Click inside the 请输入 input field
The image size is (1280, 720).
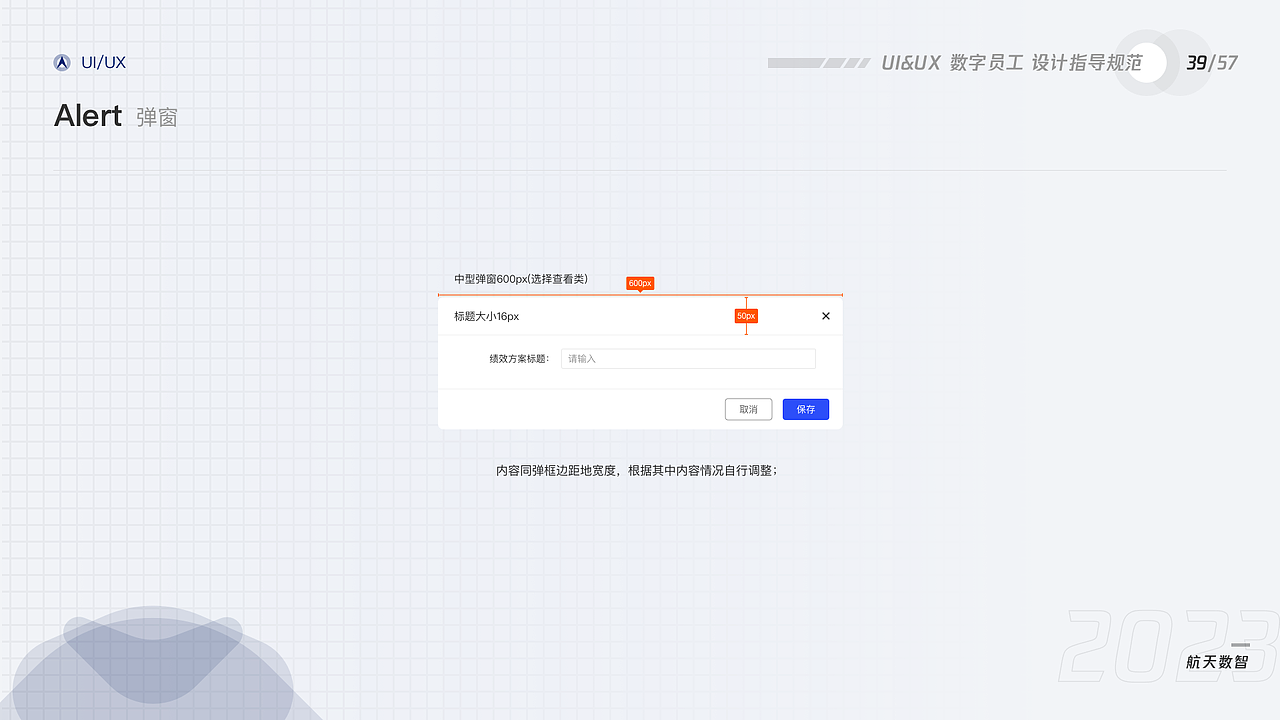pos(688,358)
